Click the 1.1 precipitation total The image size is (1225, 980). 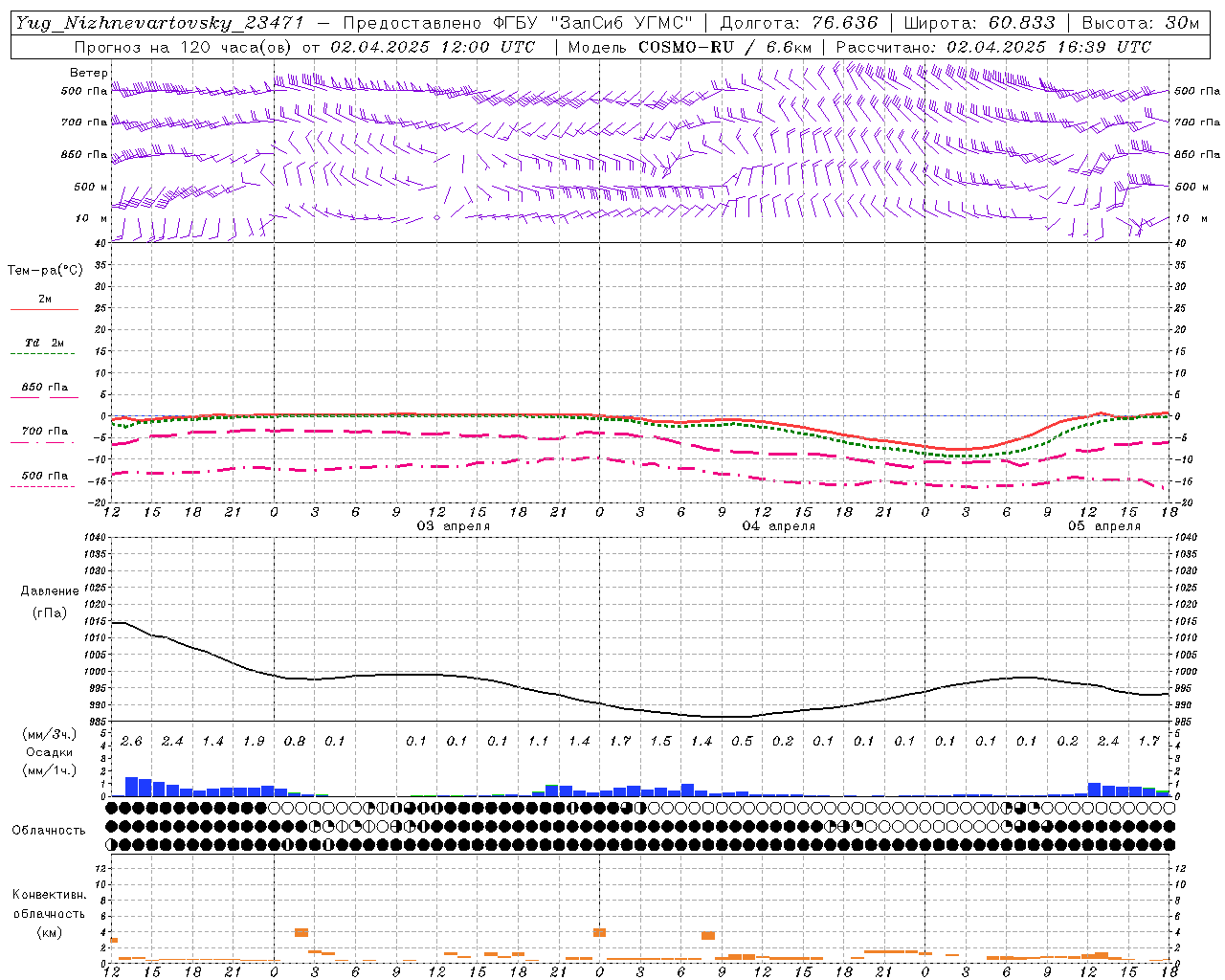(538, 742)
